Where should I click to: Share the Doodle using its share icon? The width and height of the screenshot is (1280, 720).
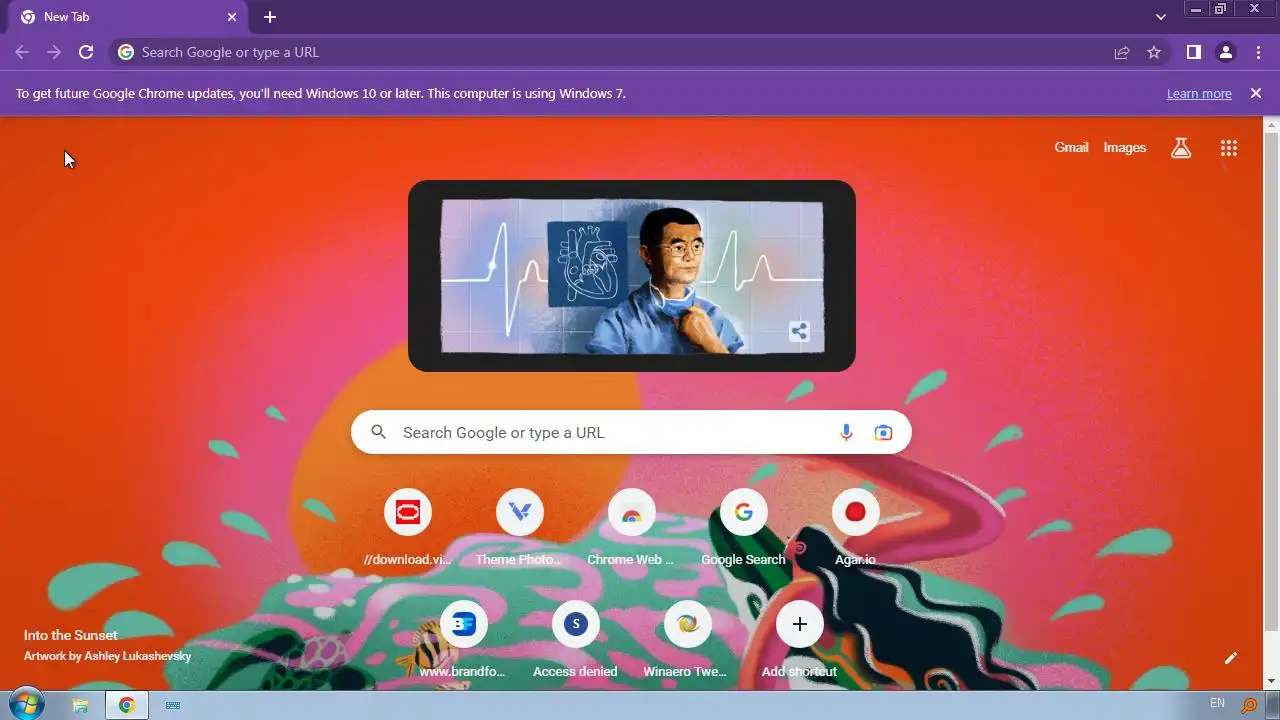(799, 332)
